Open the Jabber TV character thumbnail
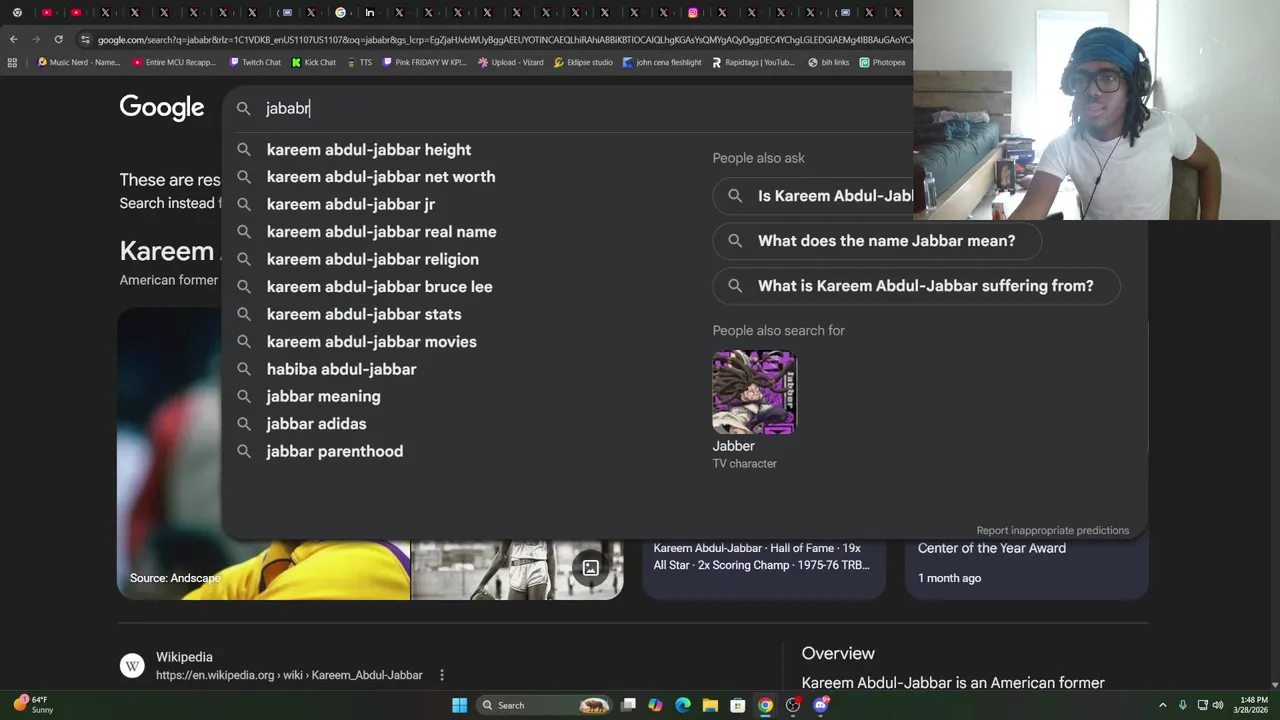Screen dimensions: 1280x720 pos(754,392)
